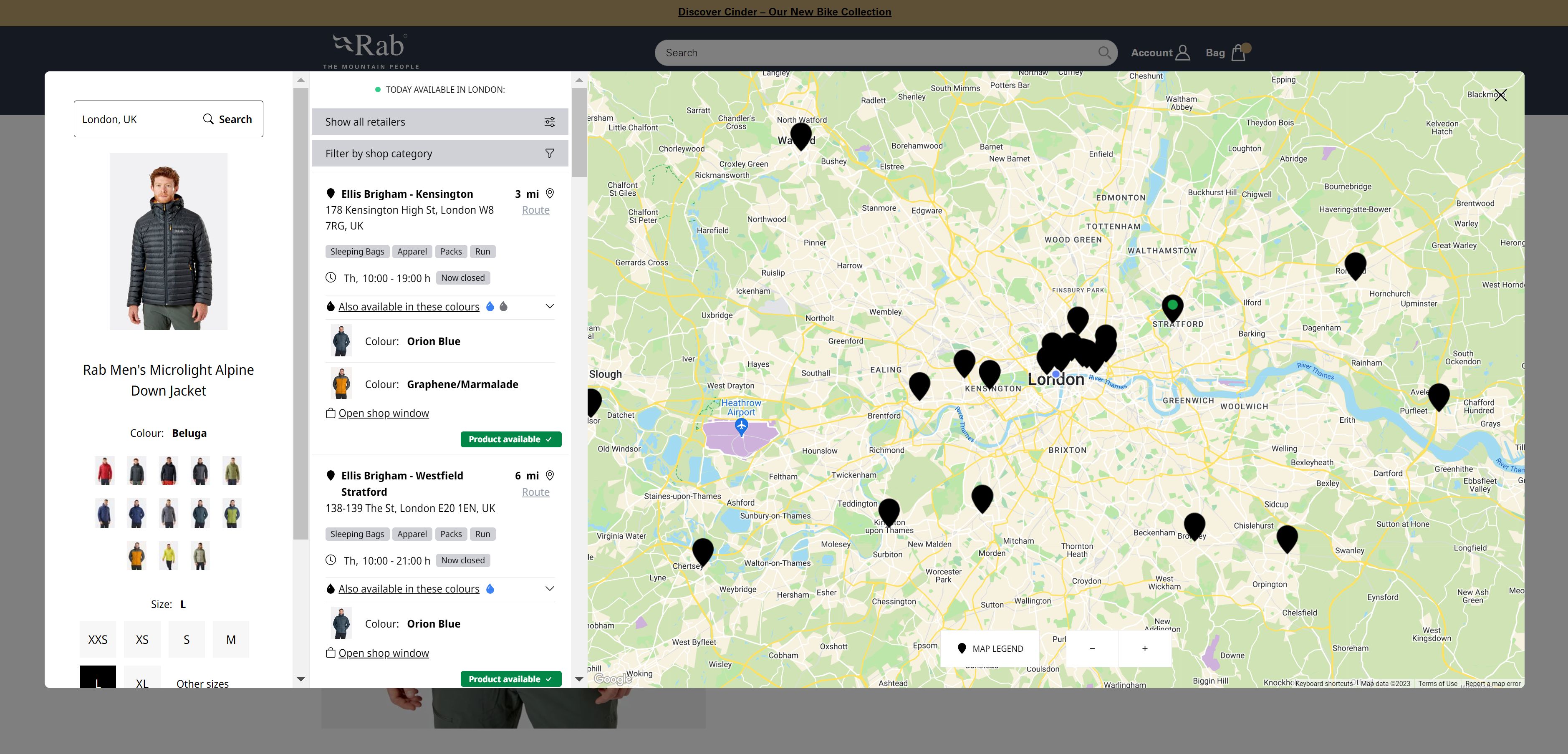Click Other sizes link
Image resolution: width=1568 pixels, height=754 pixels.
click(x=203, y=683)
